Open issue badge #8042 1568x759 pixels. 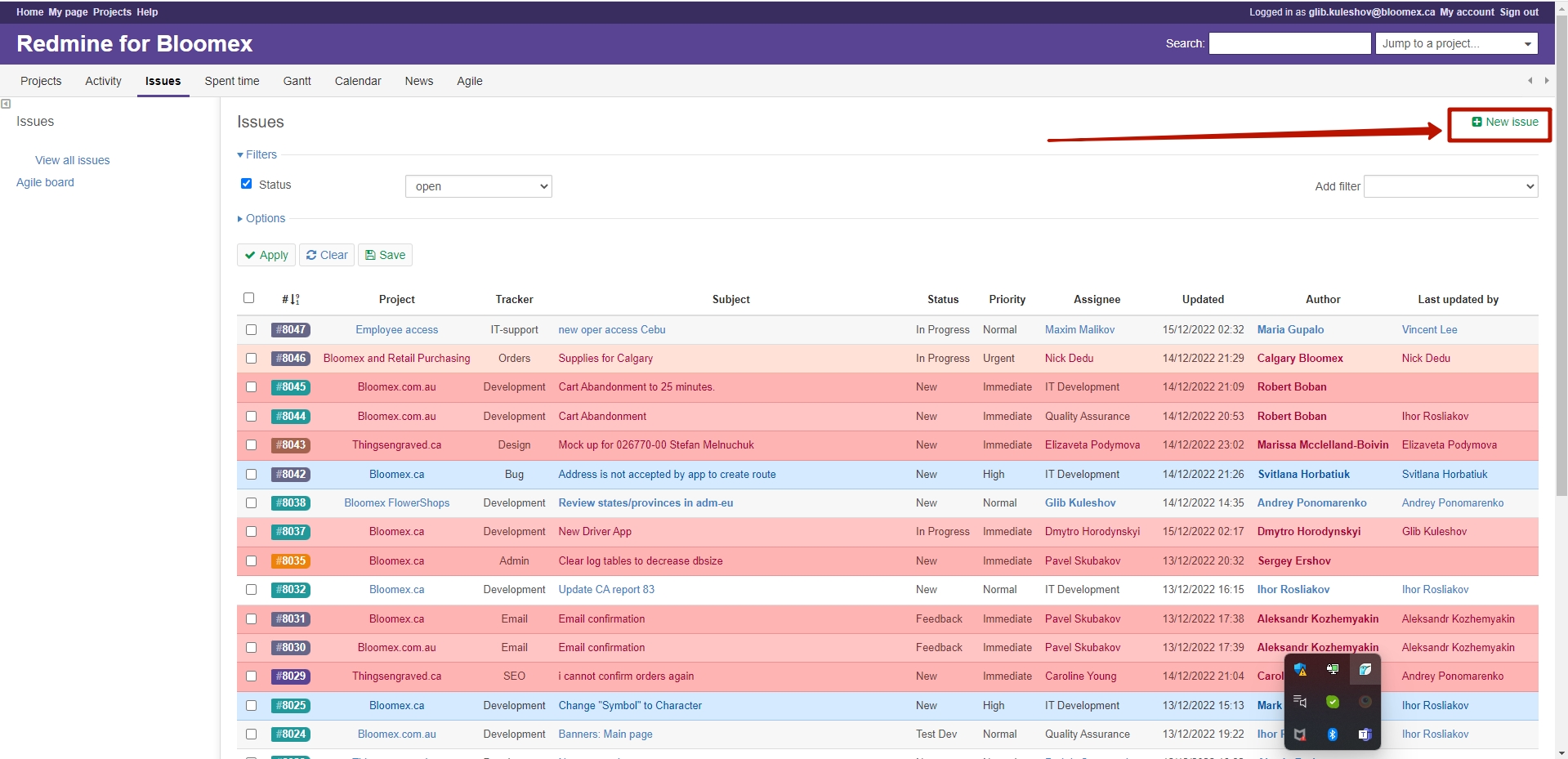pyautogui.click(x=291, y=475)
